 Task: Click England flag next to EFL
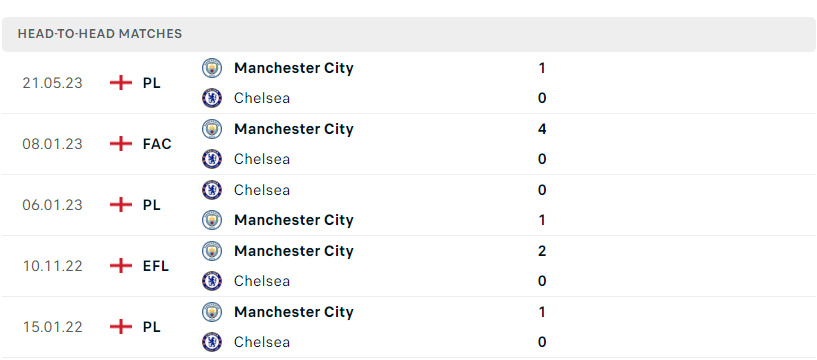pos(121,266)
